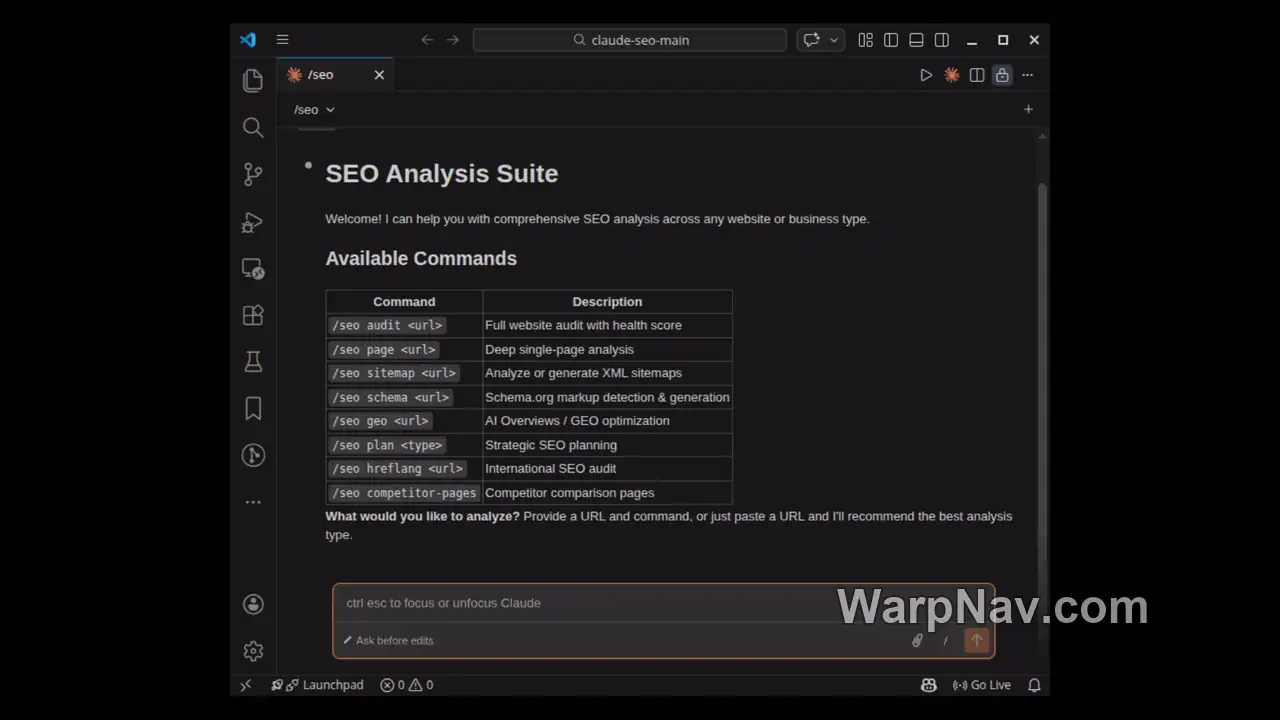Open the Copilot chat icon in title bar
The height and width of the screenshot is (720, 1280).
point(811,40)
